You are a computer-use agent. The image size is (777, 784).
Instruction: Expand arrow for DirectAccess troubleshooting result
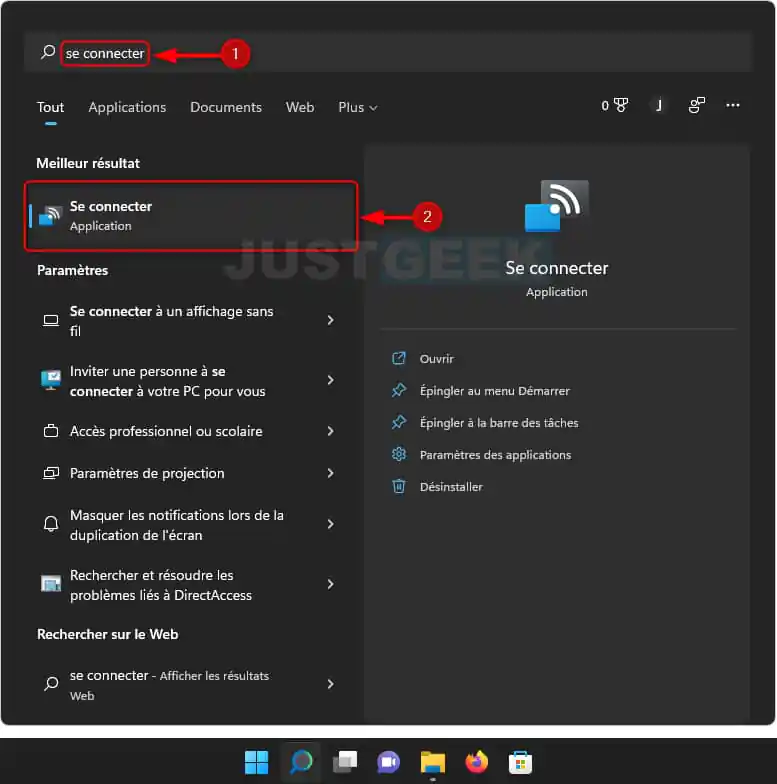330,584
